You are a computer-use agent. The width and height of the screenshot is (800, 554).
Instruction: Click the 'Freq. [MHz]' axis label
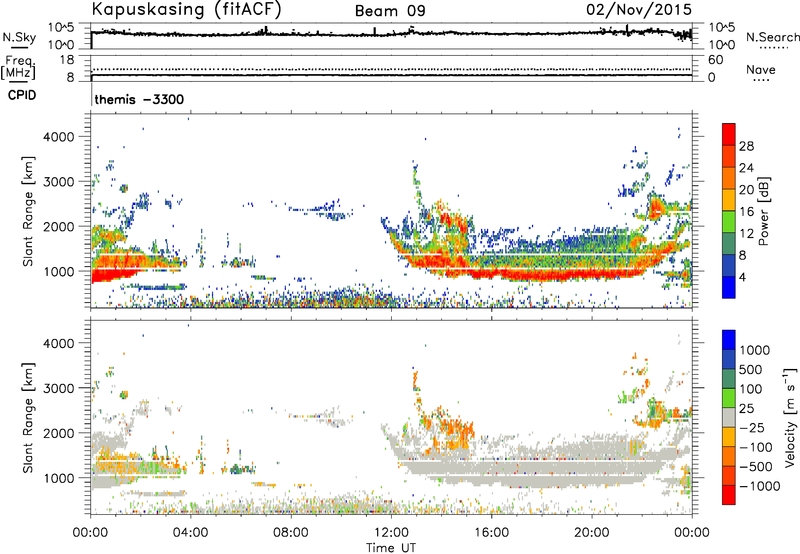tap(18, 67)
